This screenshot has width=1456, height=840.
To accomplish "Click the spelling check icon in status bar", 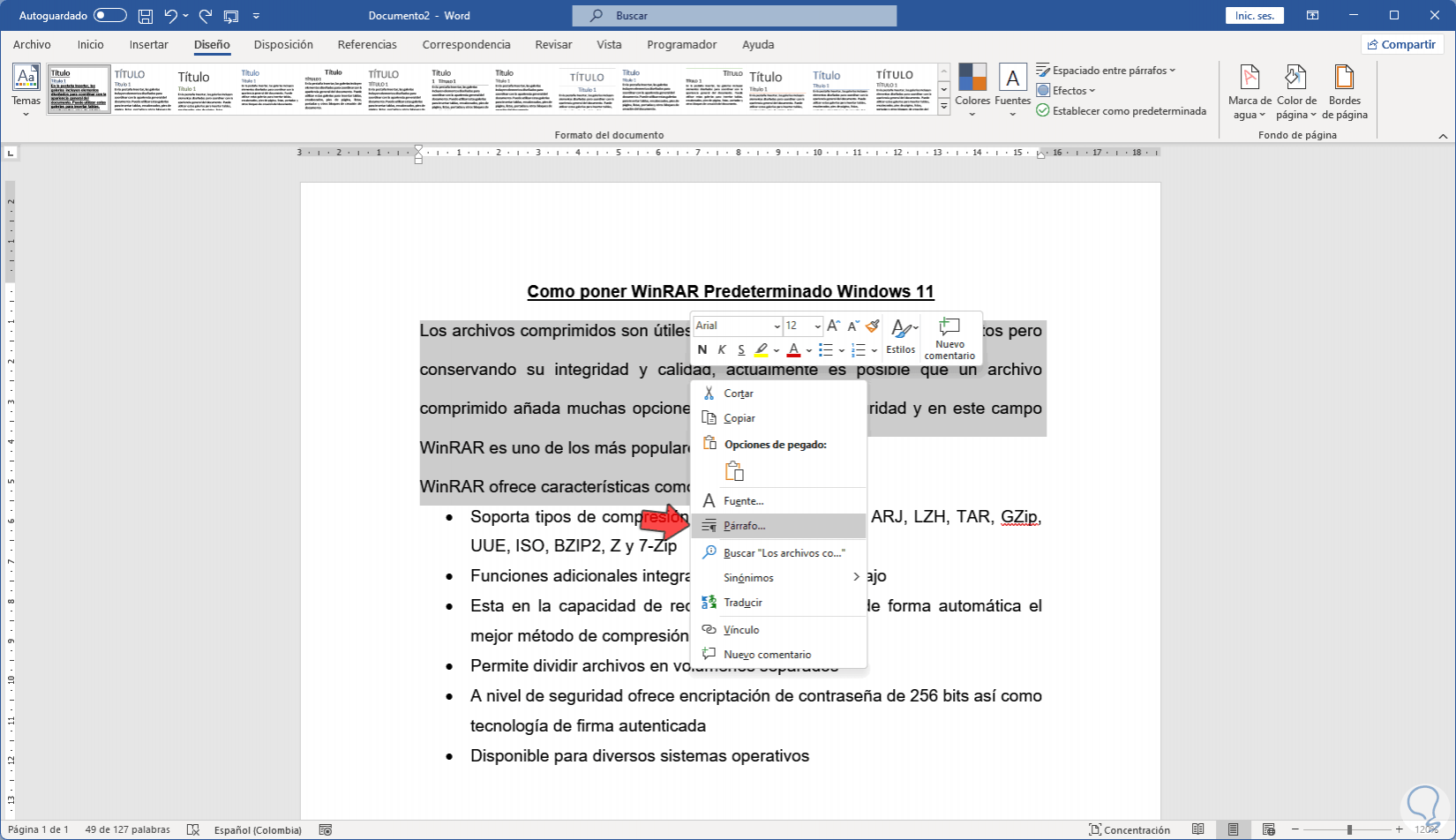I will 193,829.
